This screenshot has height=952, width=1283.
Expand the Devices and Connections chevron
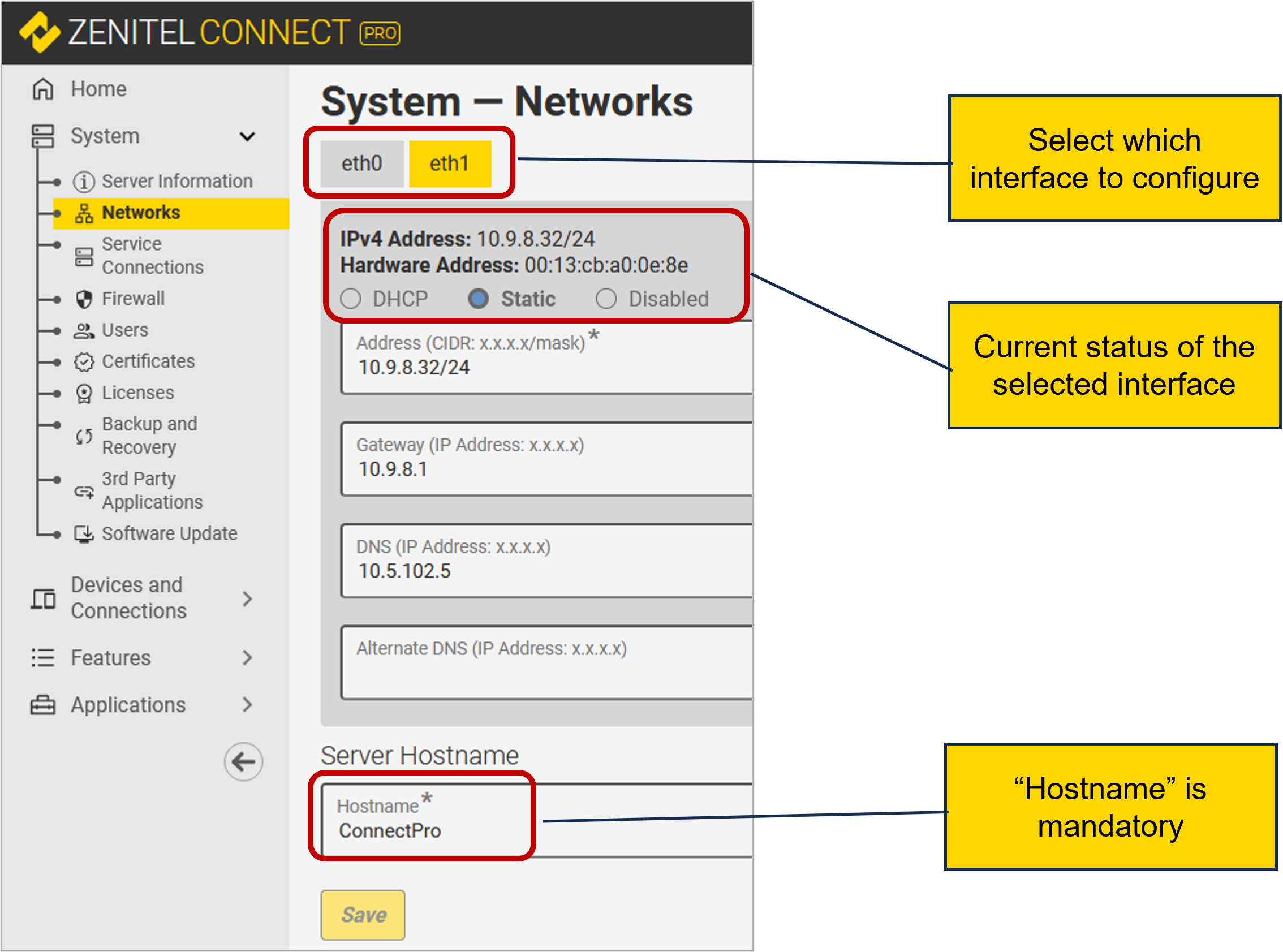(x=247, y=598)
